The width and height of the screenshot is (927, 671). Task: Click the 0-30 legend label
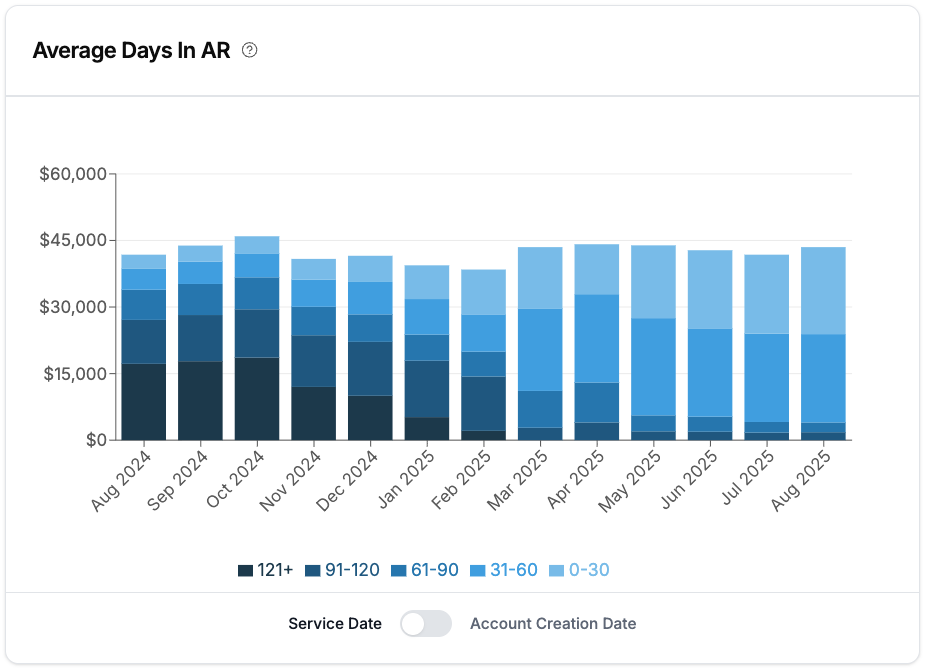click(589, 571)
